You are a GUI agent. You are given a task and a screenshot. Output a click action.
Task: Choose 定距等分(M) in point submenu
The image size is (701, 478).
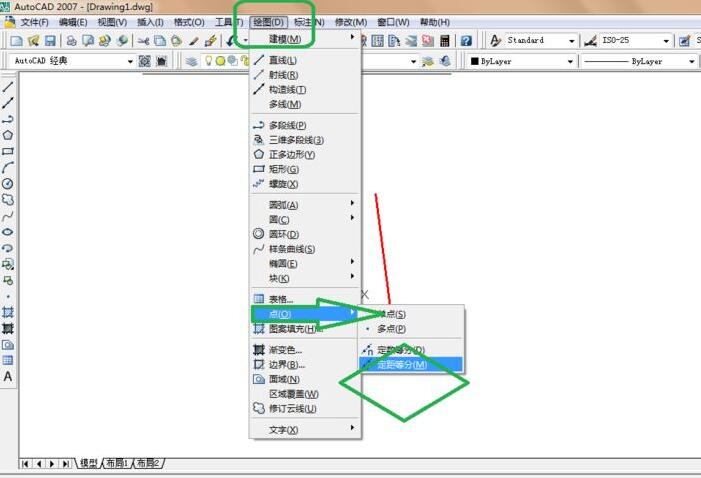point(411,364)
